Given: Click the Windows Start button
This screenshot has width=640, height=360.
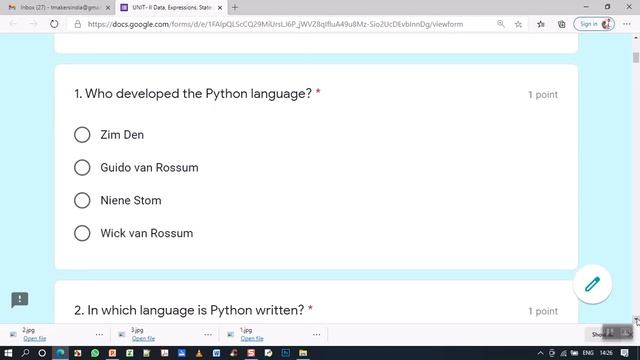Looking at the screenshot, I should point(8,353).
